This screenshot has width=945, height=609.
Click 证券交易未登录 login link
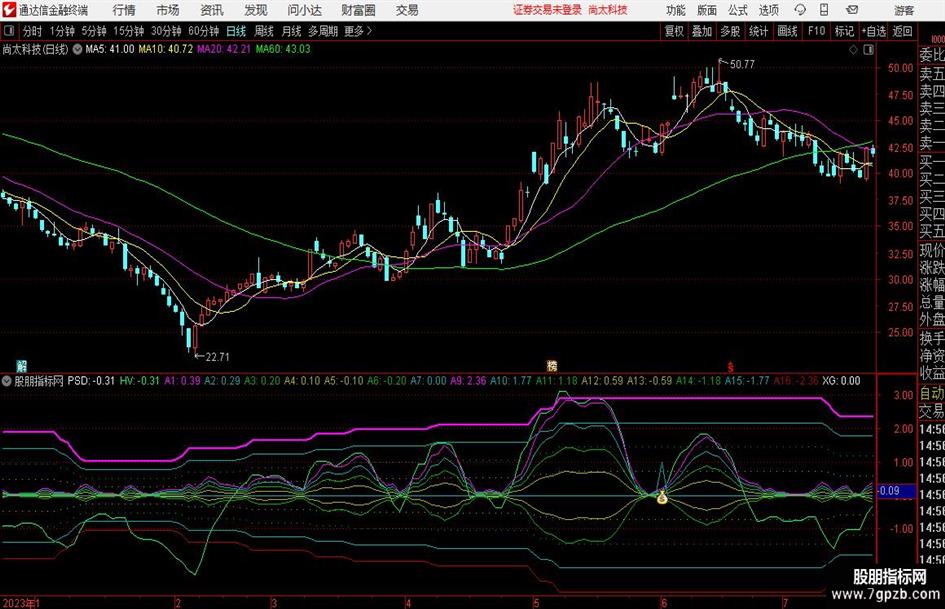(x=547, y=10)
